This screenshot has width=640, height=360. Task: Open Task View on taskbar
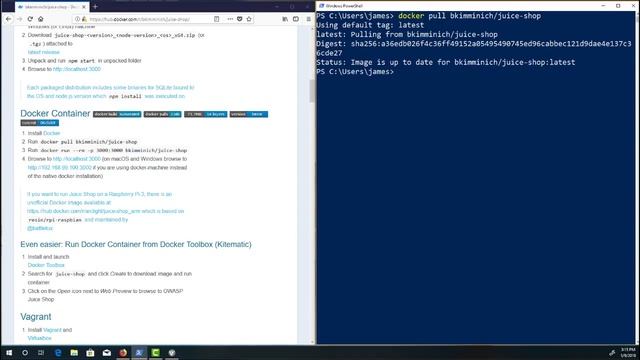pyautogui.click(x=41, y=353)
